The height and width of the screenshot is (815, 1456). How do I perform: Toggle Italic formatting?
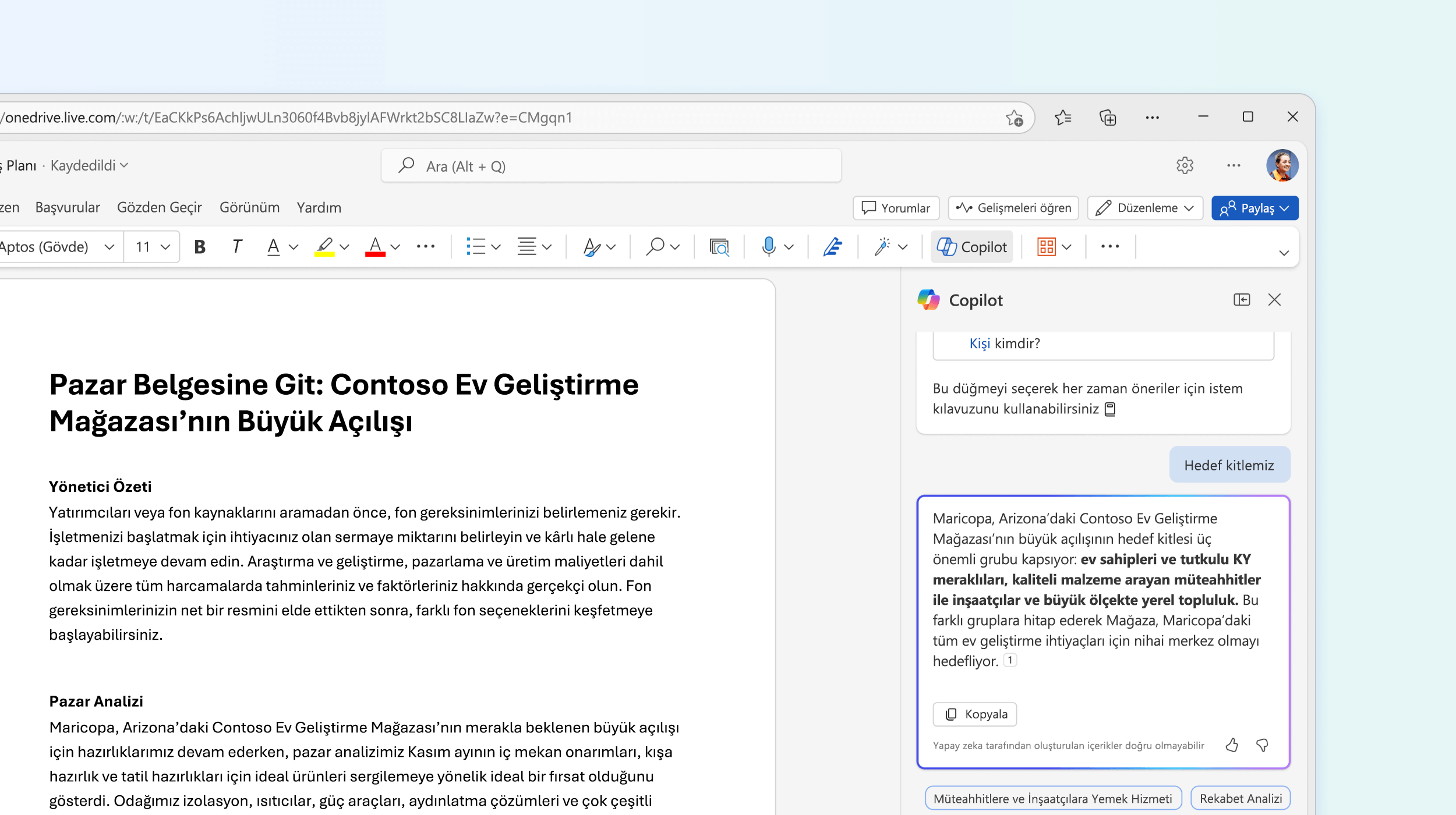[236, 247]
